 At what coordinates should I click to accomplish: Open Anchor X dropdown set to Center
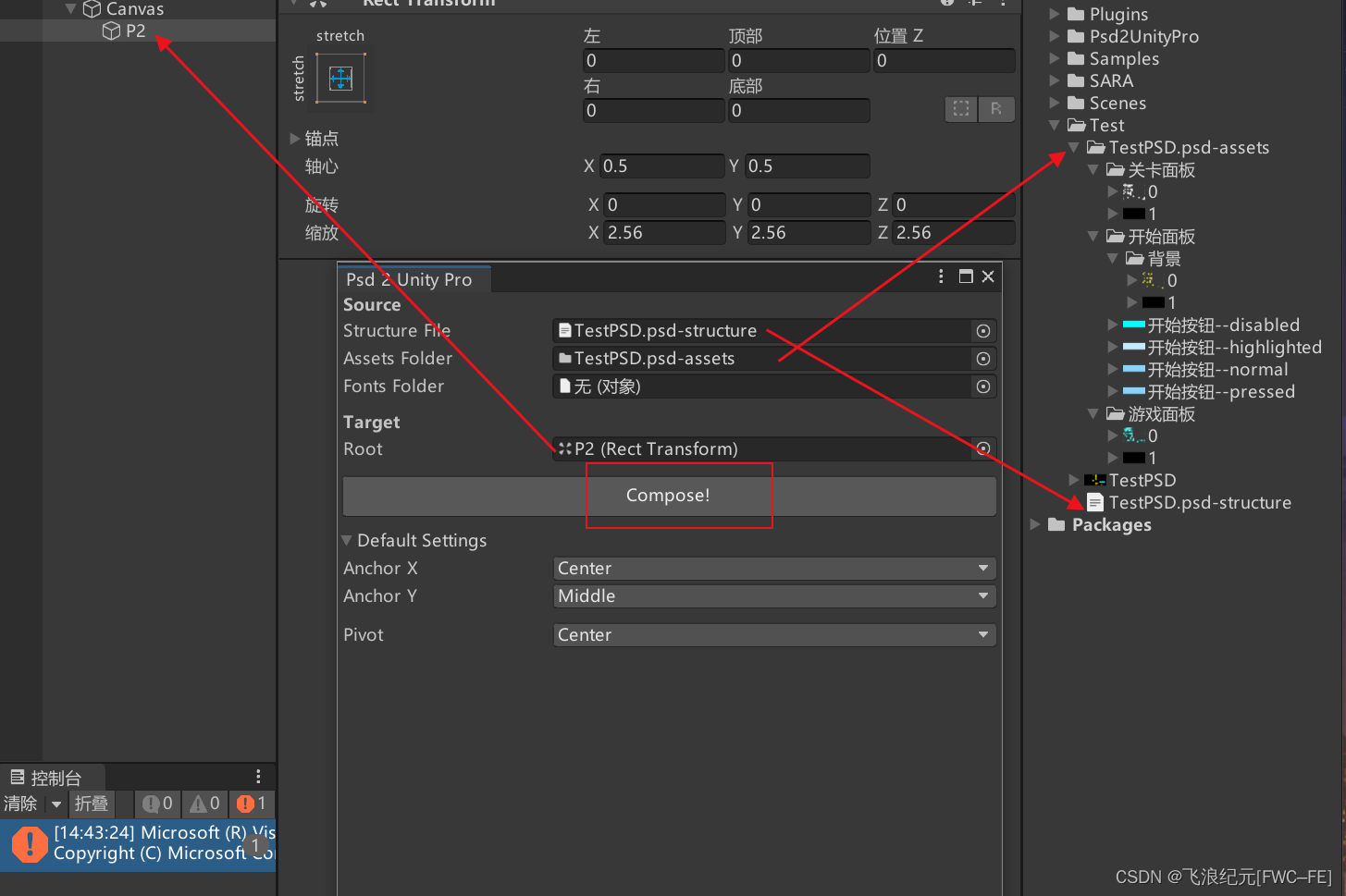tap(774, 569)
